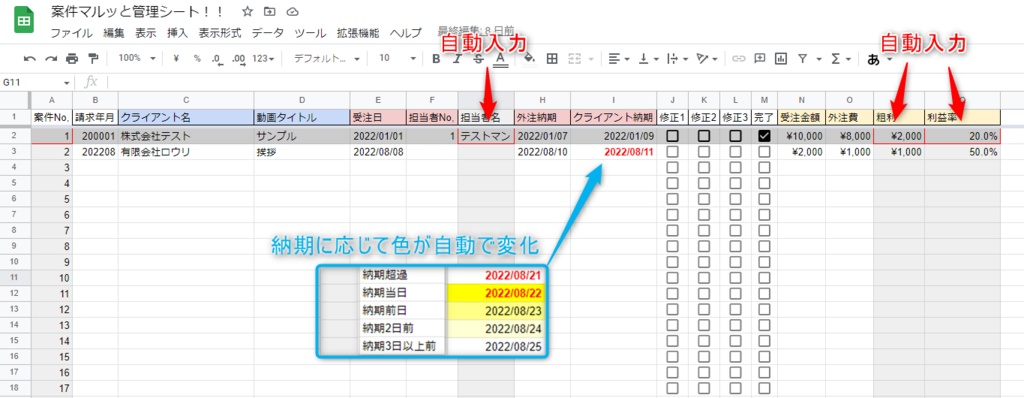Check 修正3 checkbox for 有限会社ロウリ
Screen dimensions: 1024x398
click(735, 152)
